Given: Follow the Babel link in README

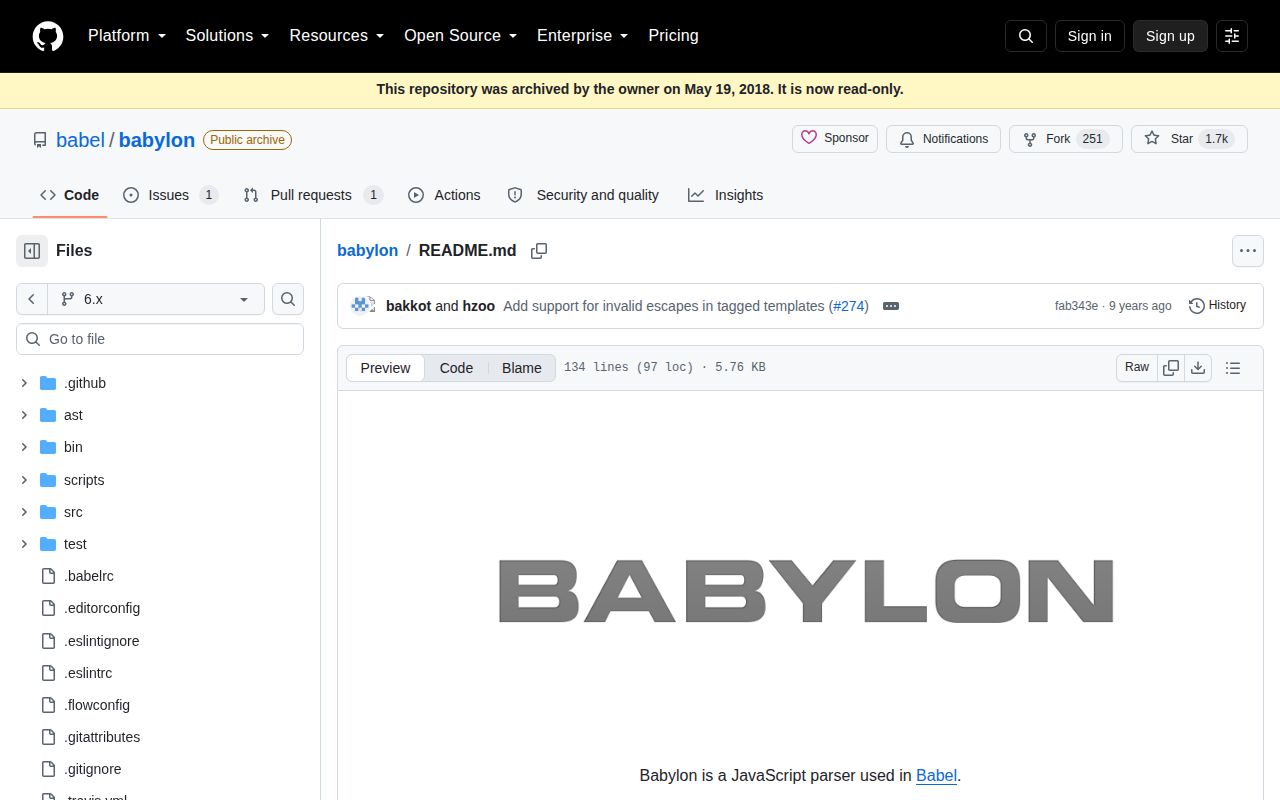Looking at the screenshot, I should (936, 775).
